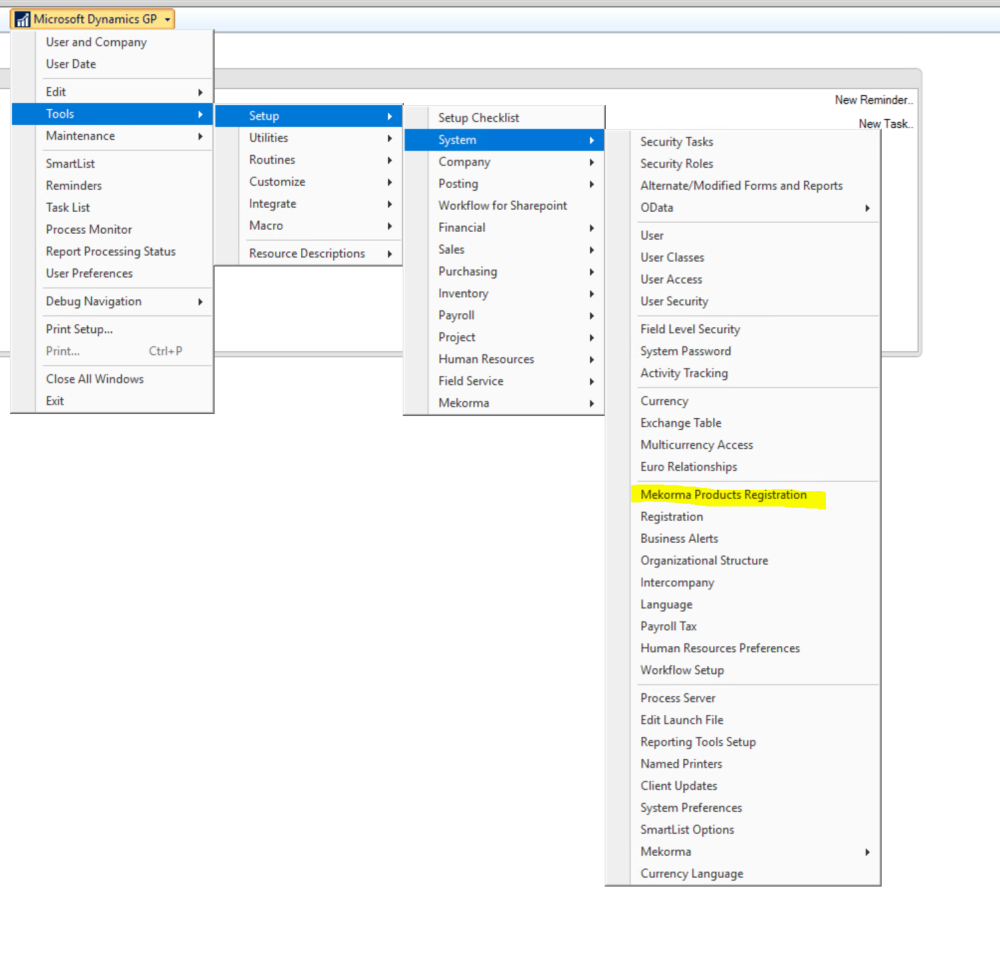Image resolution: width=1000 pixels, height=977 pixels.
Task: Expand Resource Descriptions submenu
Action: [x=309, y=253]
